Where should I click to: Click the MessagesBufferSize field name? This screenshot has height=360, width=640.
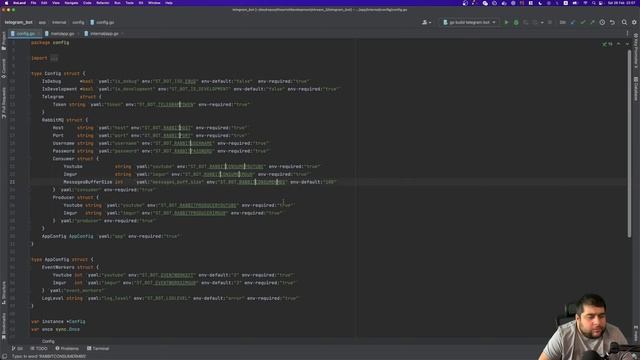(87, 182)
